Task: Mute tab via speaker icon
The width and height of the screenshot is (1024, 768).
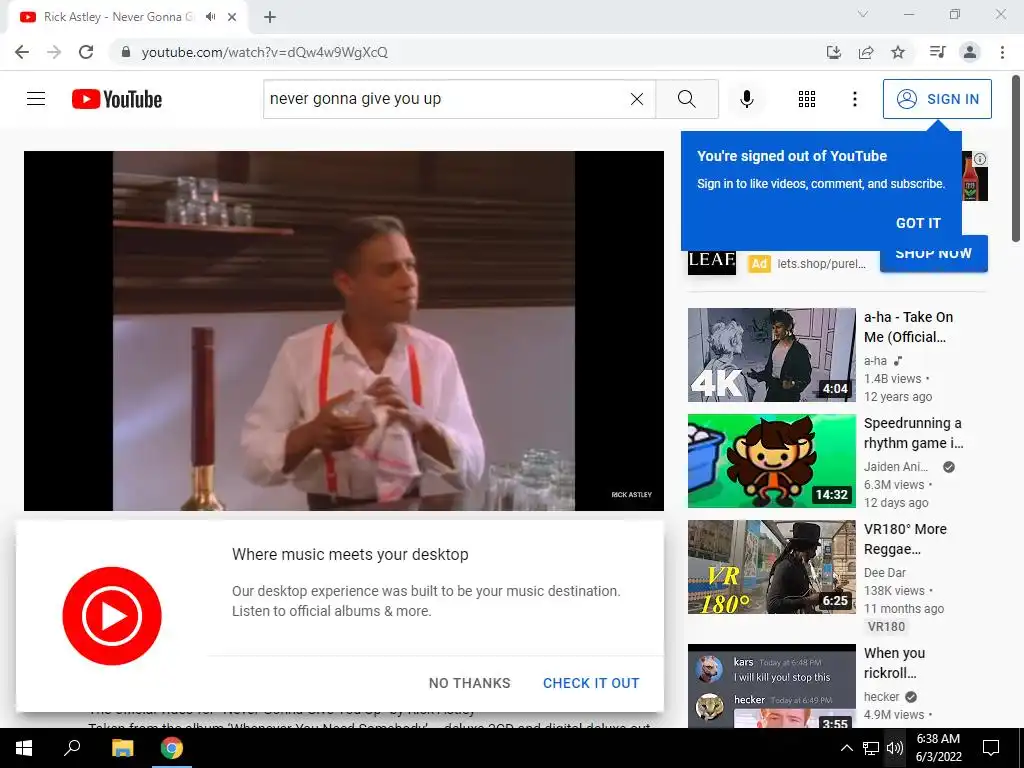Action: pyautogui.click(x=210, y=17)
